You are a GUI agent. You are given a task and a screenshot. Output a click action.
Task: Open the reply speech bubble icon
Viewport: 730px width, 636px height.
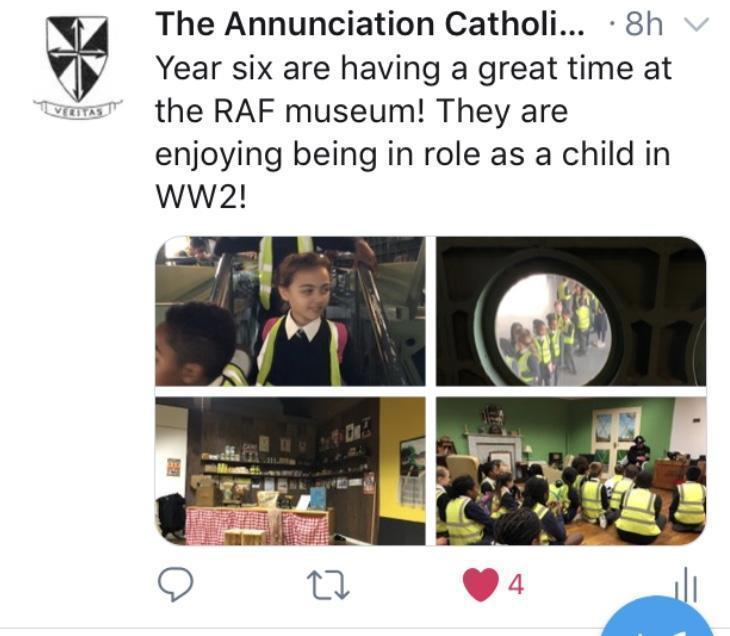[176, 584]
